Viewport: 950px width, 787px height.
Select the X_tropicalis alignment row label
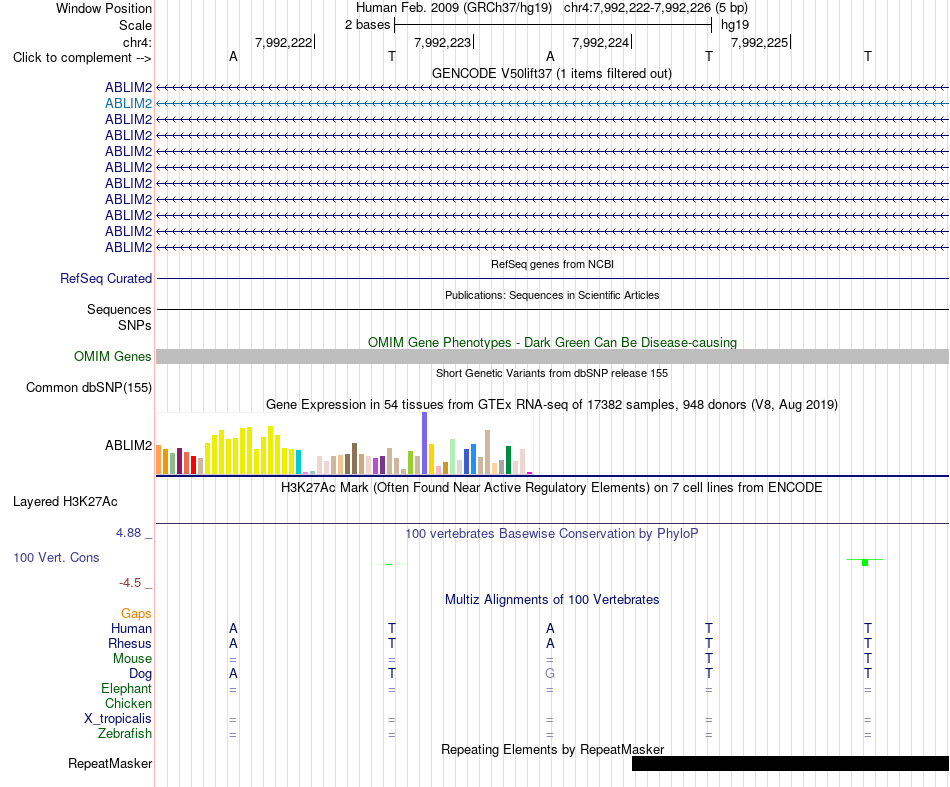coord(118,719)
